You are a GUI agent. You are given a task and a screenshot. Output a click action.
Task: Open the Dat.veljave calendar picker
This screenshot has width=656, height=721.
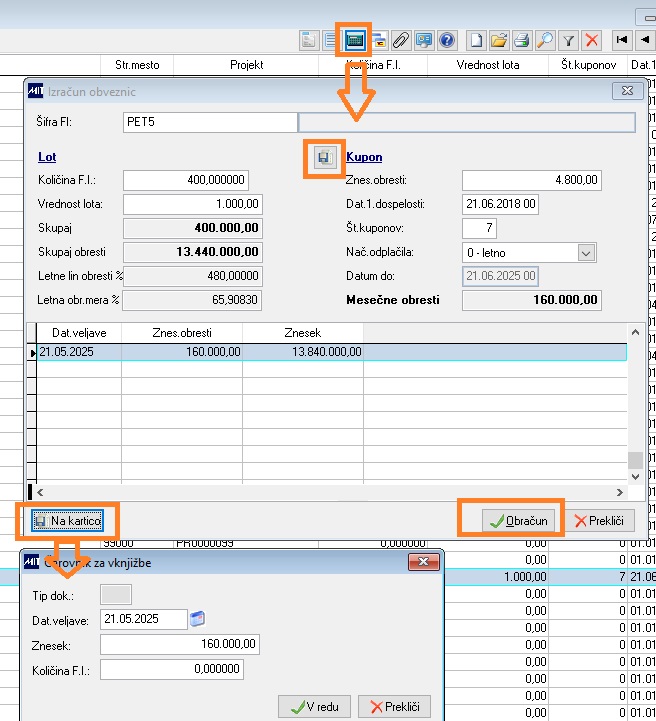coord(197,619)
